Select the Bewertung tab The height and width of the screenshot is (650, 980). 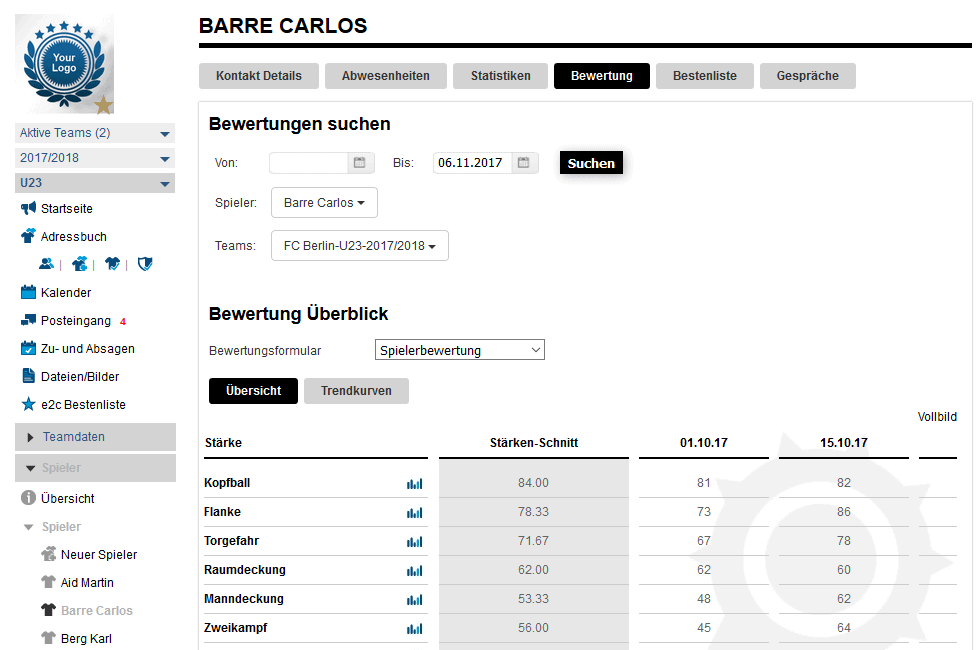pyautogui.click(x=602, y=76)
